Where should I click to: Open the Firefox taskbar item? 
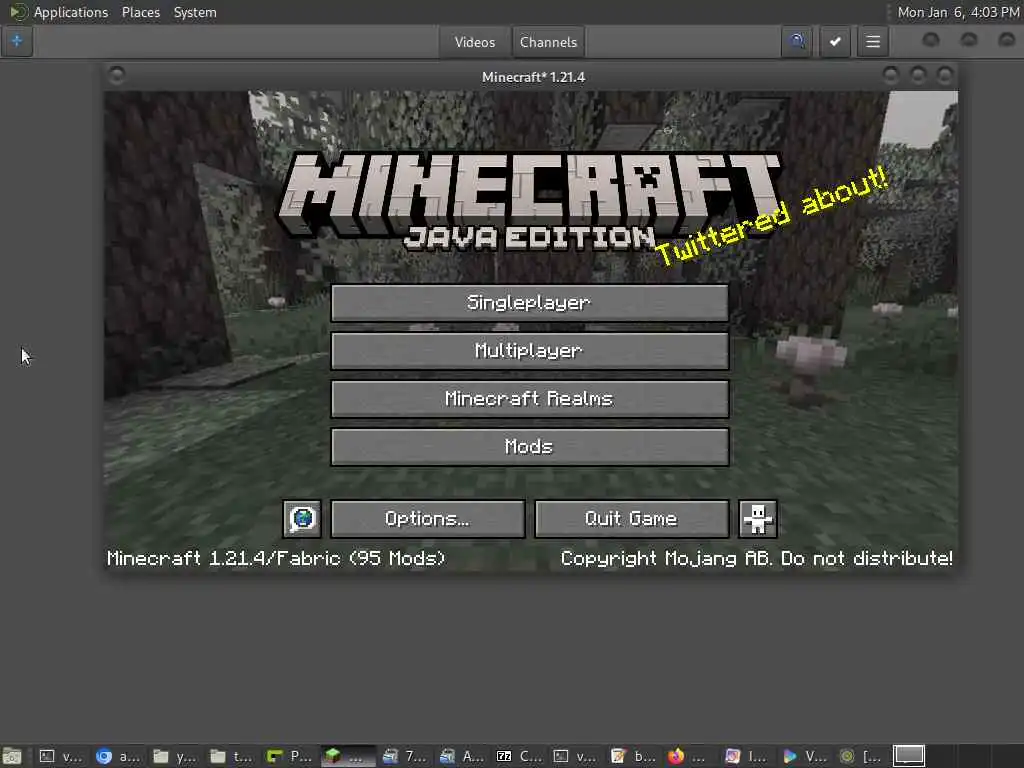pos(688,756)
